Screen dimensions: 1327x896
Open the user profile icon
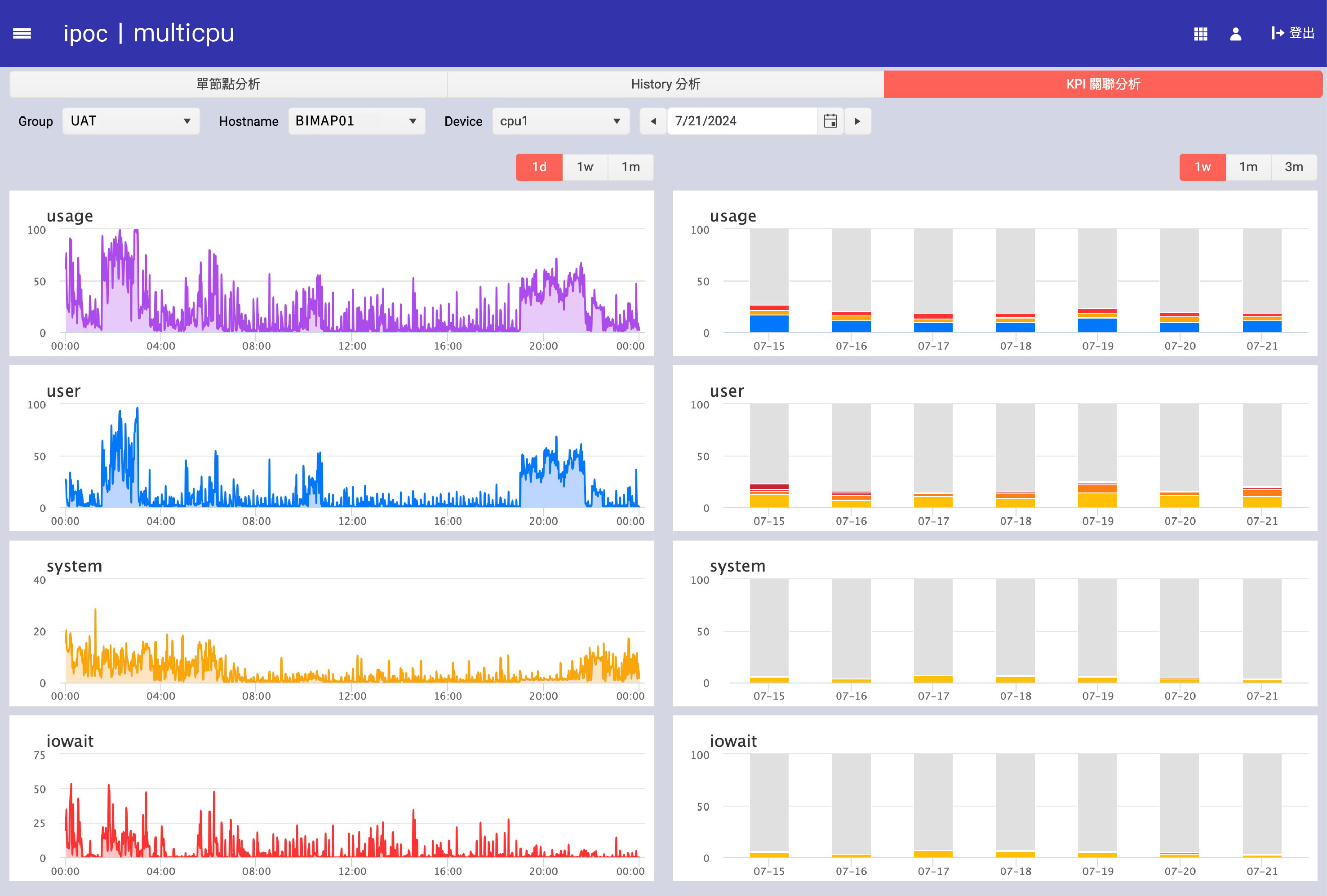[x=1236, y=34]
